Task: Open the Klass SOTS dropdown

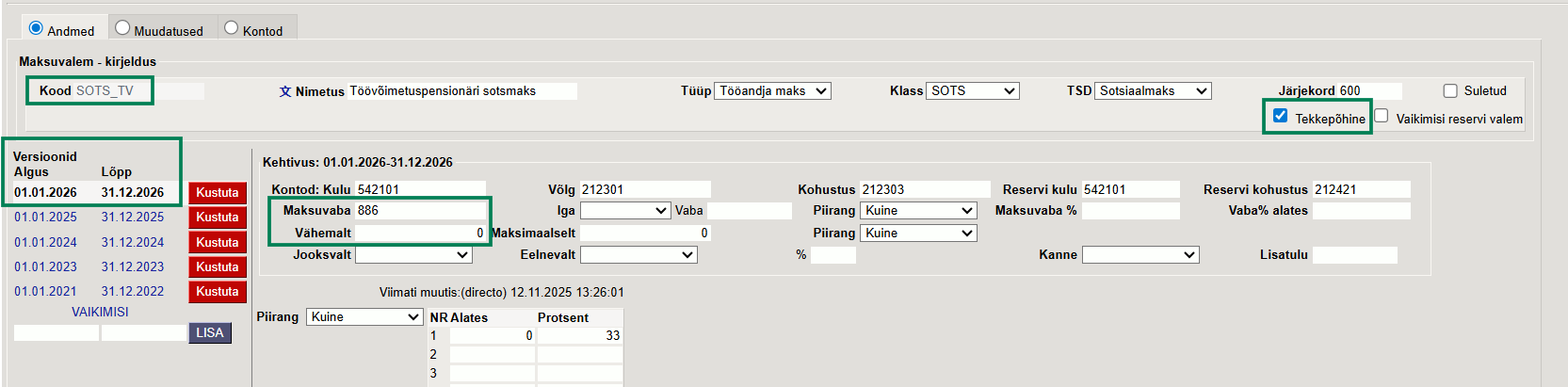Action: coord(973,91)
